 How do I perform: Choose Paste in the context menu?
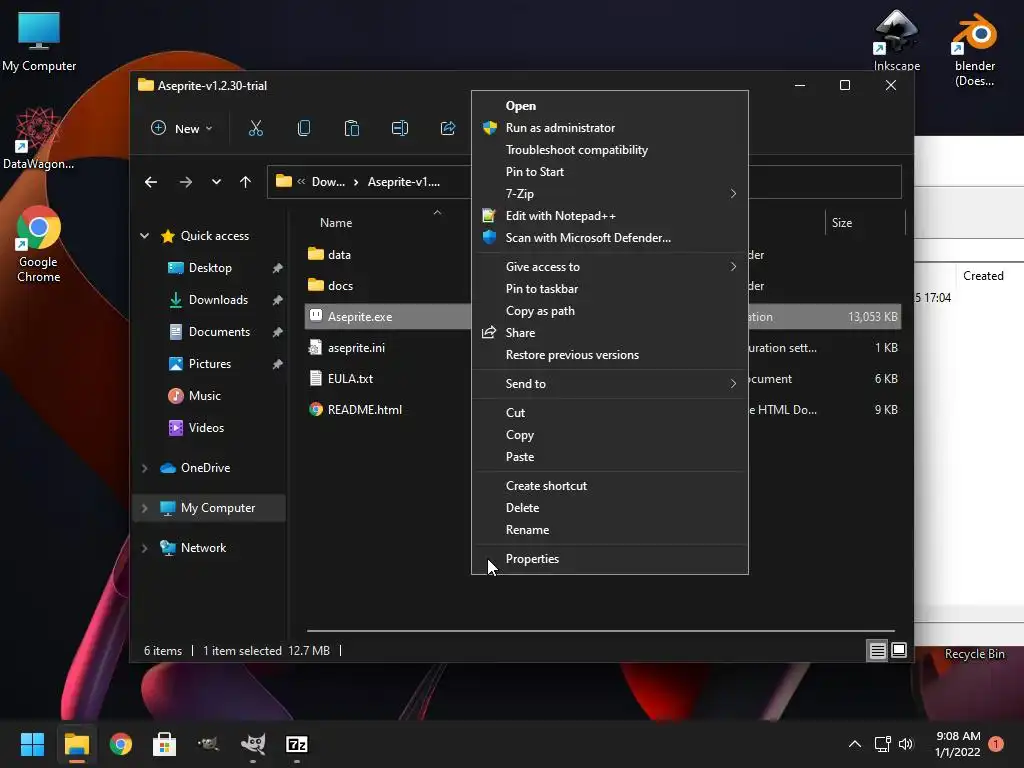(610, 457)
